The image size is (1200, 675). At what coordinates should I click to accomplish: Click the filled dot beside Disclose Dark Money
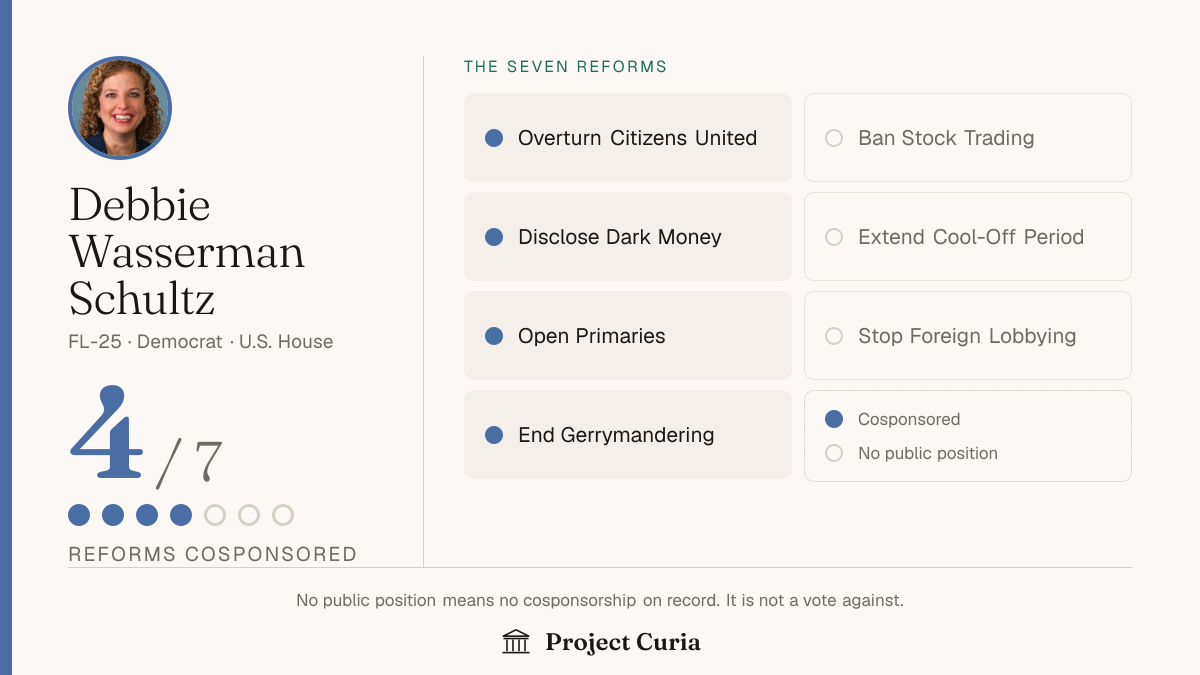[x=494, y=237]
